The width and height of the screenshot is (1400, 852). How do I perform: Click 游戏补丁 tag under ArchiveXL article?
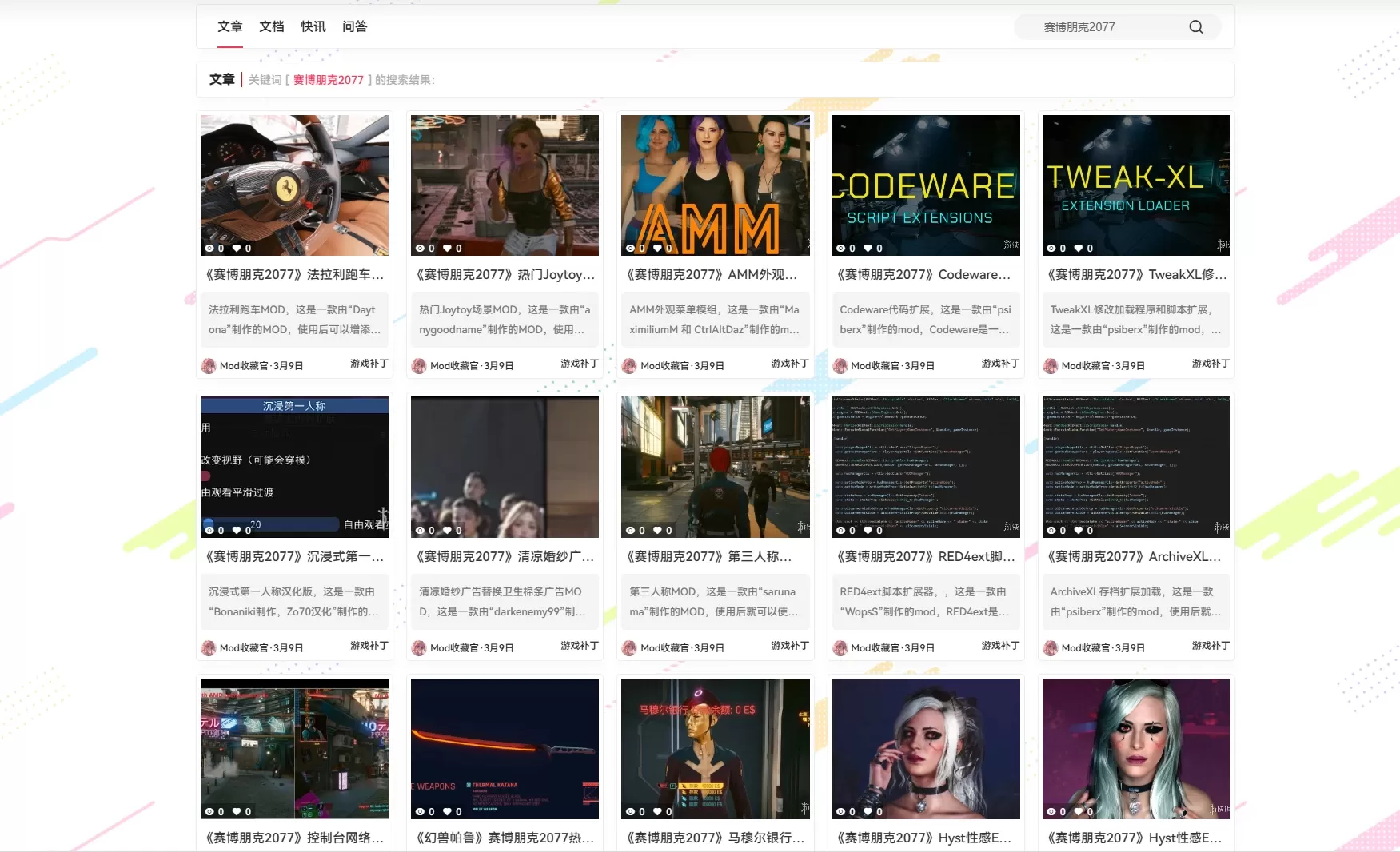(1211, 646)
